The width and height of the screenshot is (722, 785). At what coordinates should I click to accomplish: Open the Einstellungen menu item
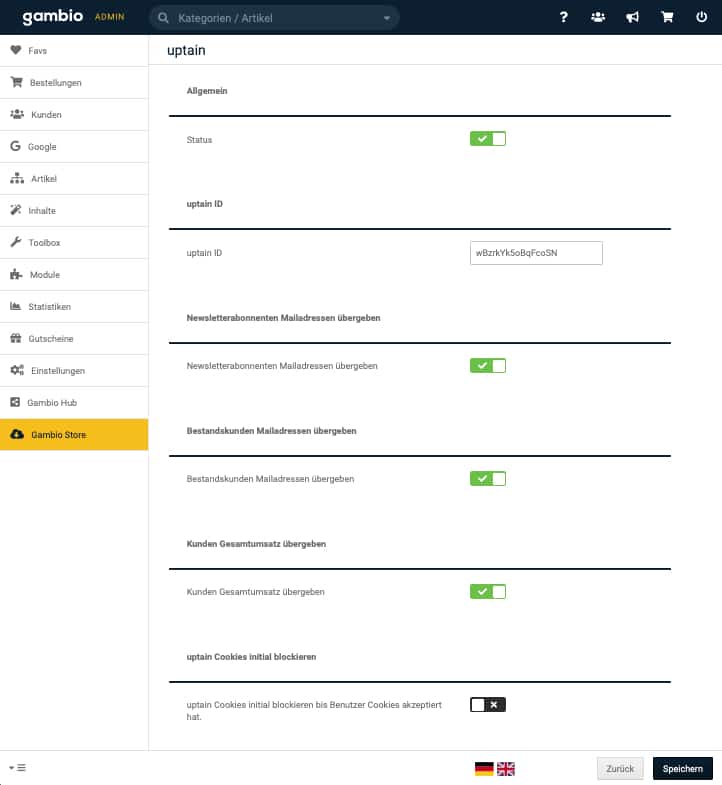pos(58,371)
